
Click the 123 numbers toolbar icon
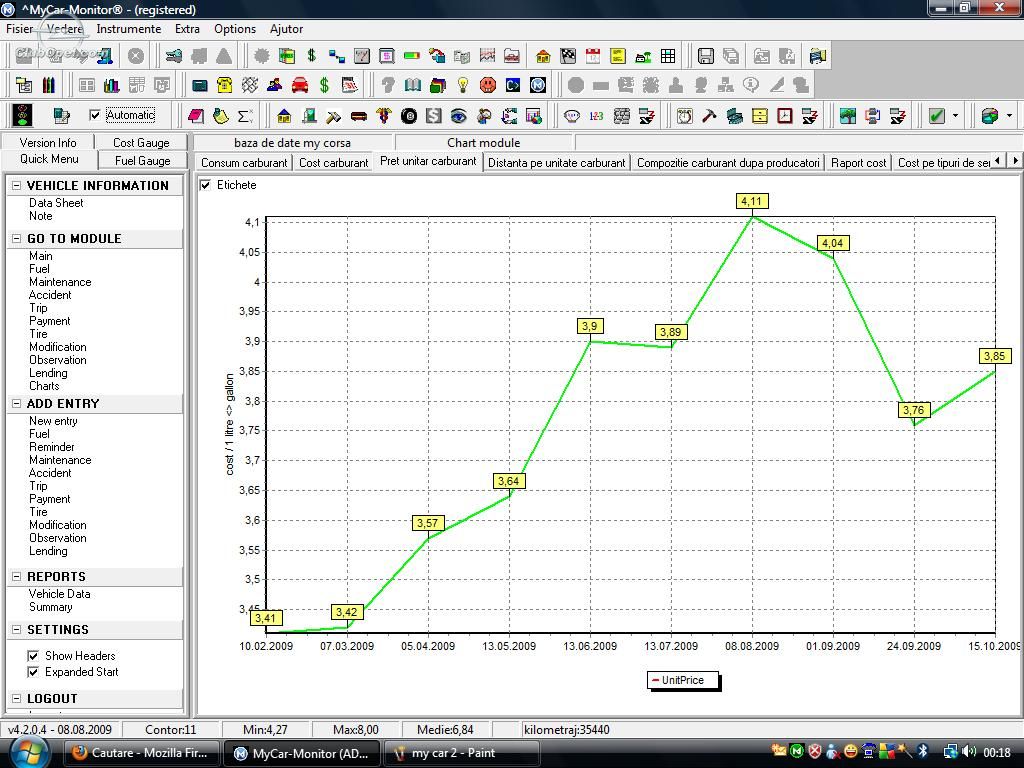pyautogui.click(x=596, y=116)
